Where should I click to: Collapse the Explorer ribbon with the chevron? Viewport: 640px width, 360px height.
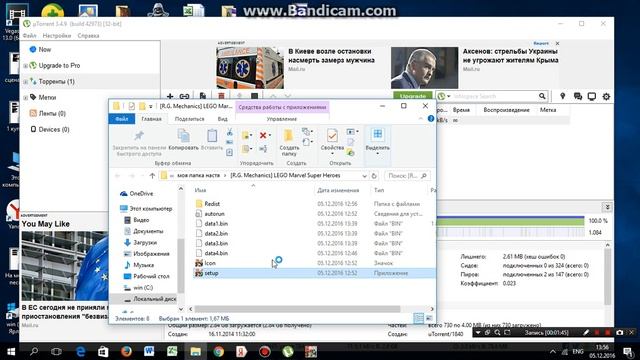pos(421,119)
